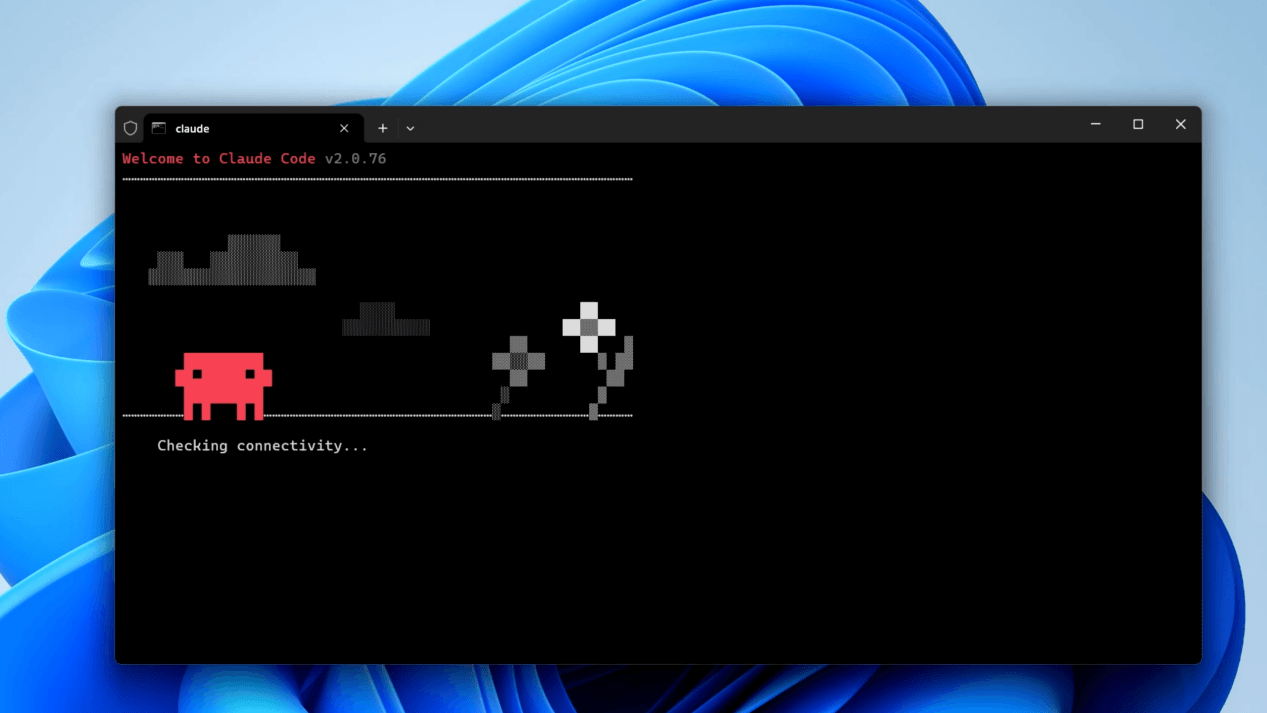
Task: Click the admin shield icon in title bar
Action: tap(130, 128)
